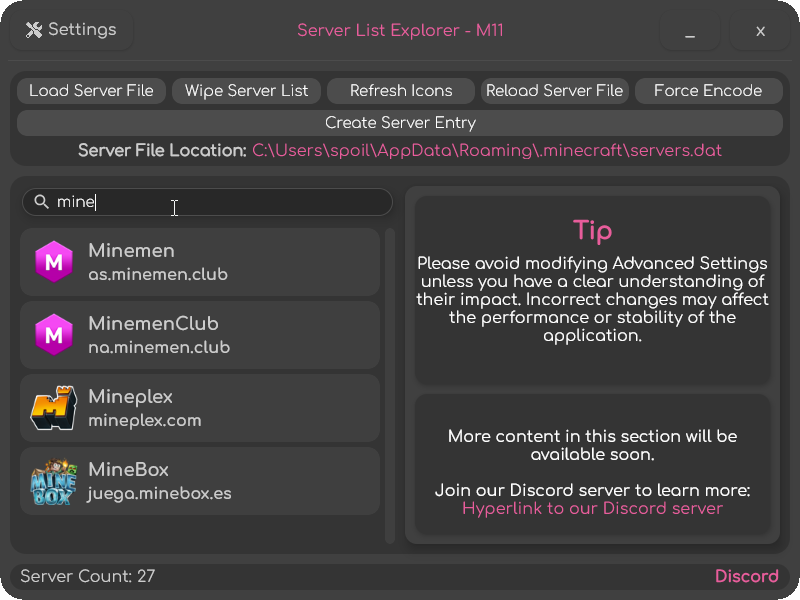The width and height of the screenshot is (800, 600).
Task: Refresh Icons in the toolbar
Action: (401, 91)
